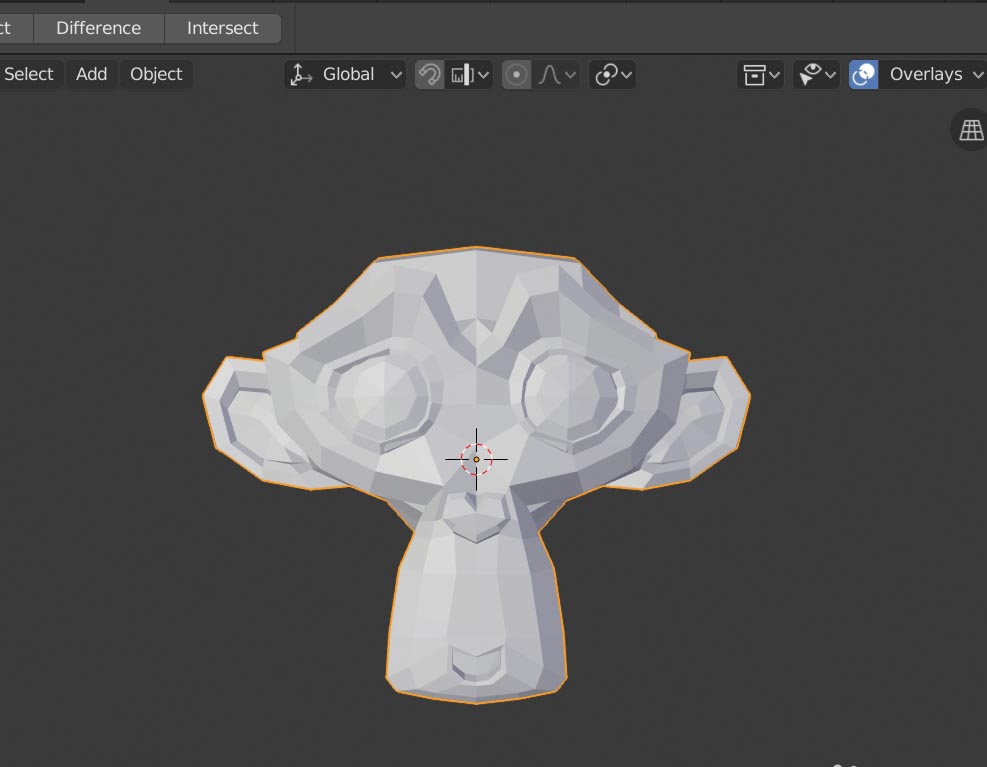Choose the Intersect boolean operation
Viewport: 987px width, 767px height.
tap(222, 27)
